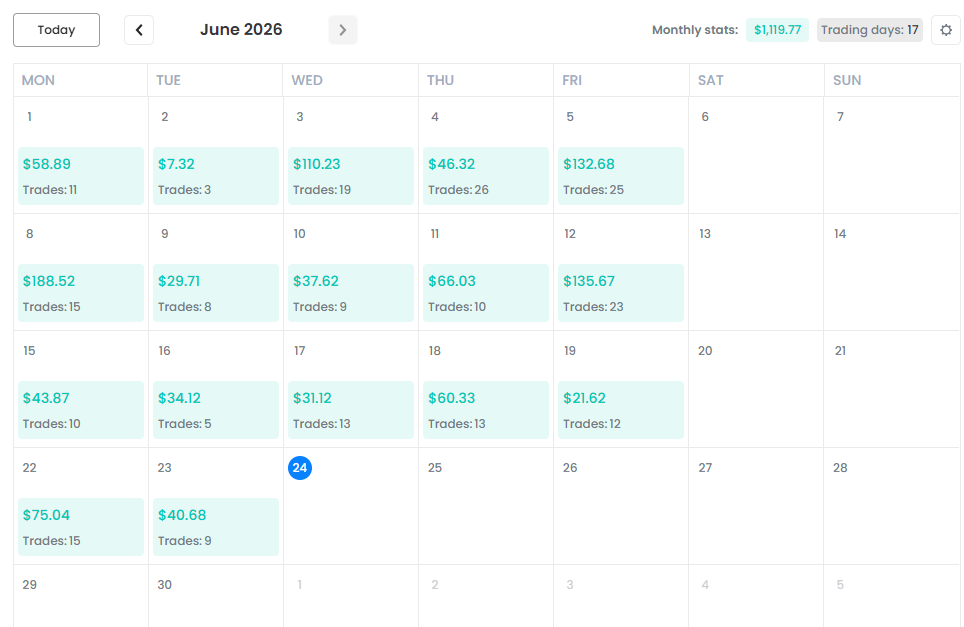Viewport: 964px width, 627px height.
Task: Click the Monthly stats label
Action: pyautogui.click(x=695, y=30)
